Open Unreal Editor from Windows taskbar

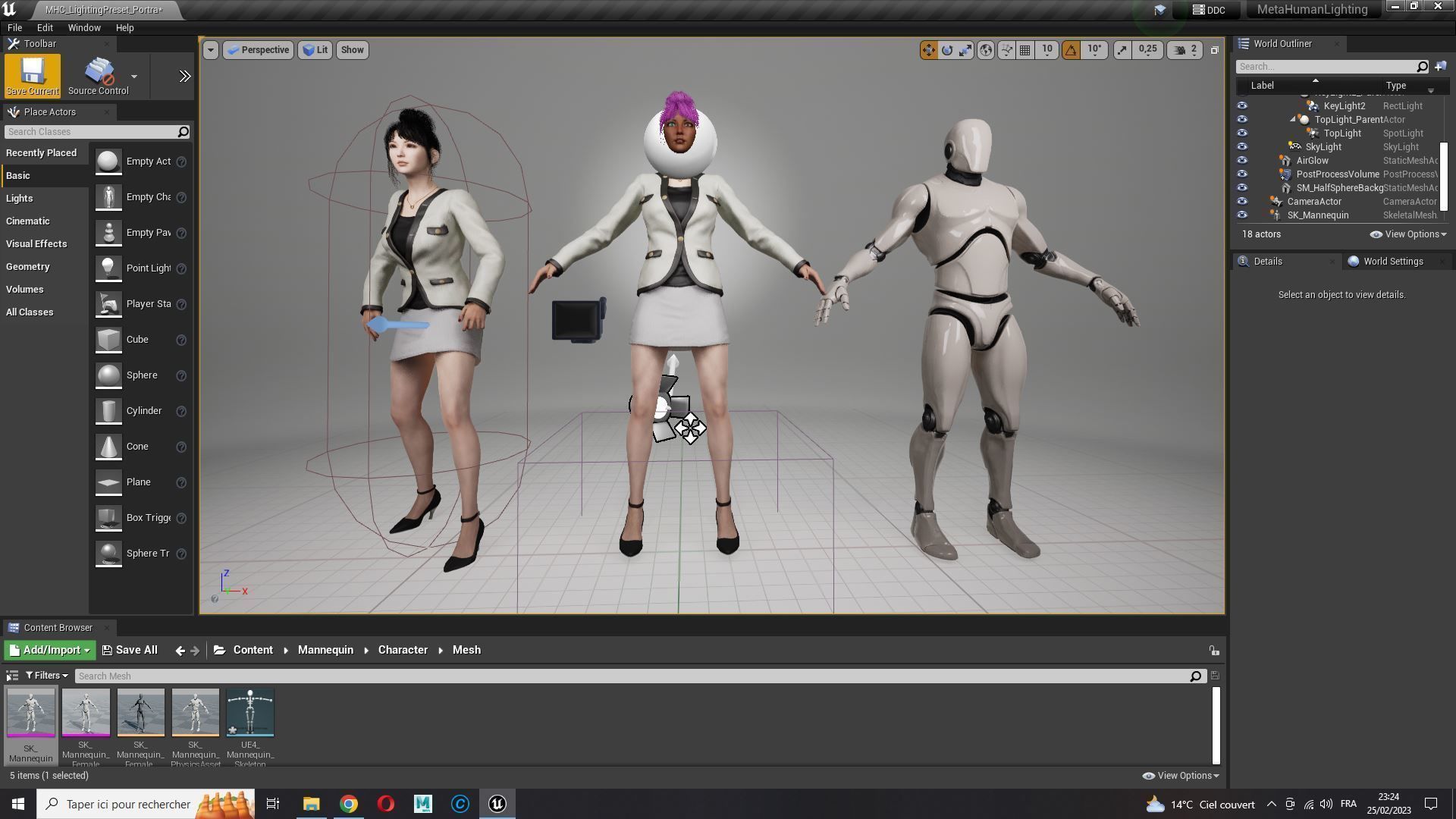pyautogui.click(x=497, y=804)
